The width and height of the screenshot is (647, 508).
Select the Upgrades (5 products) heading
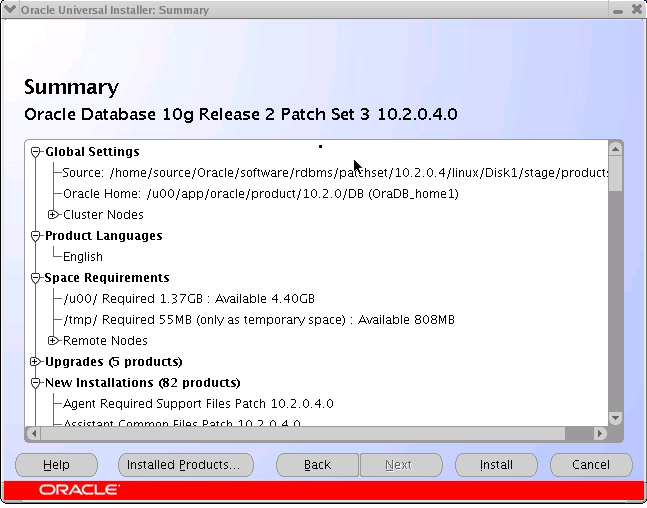[x=113, y=362]
